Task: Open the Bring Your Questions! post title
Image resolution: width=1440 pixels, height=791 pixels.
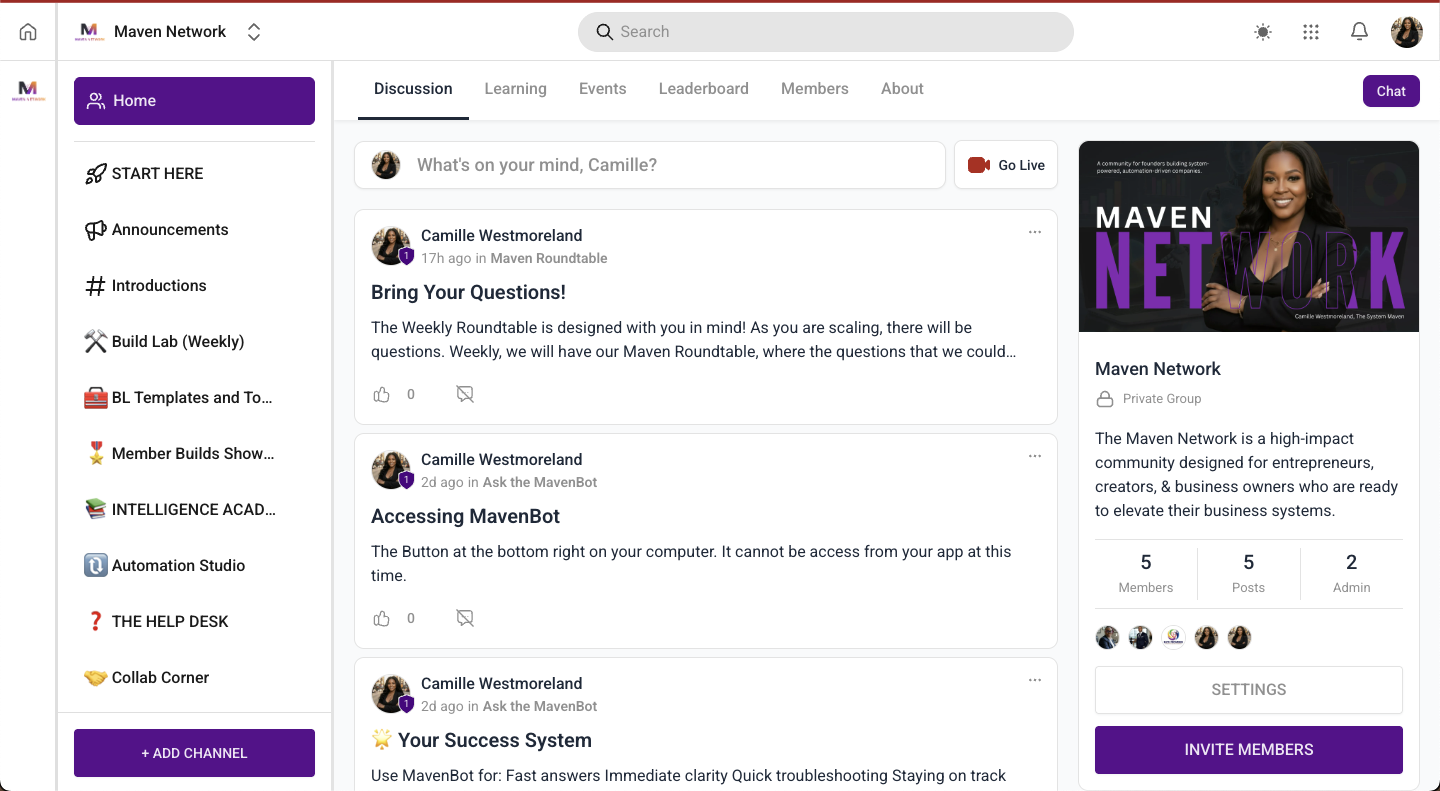Action: tap(468, 293)
